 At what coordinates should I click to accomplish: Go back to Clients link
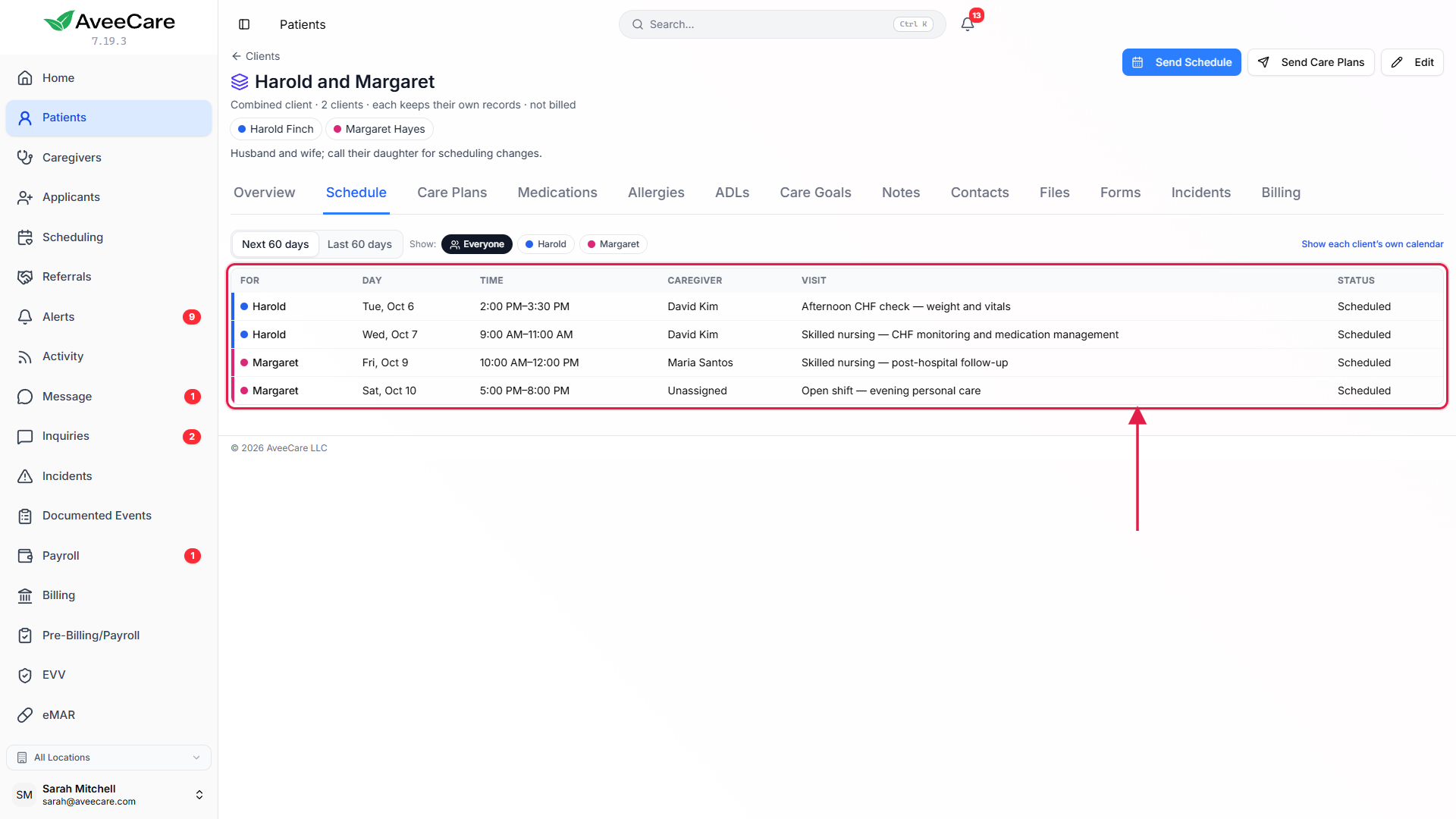(x=256, y=56)
